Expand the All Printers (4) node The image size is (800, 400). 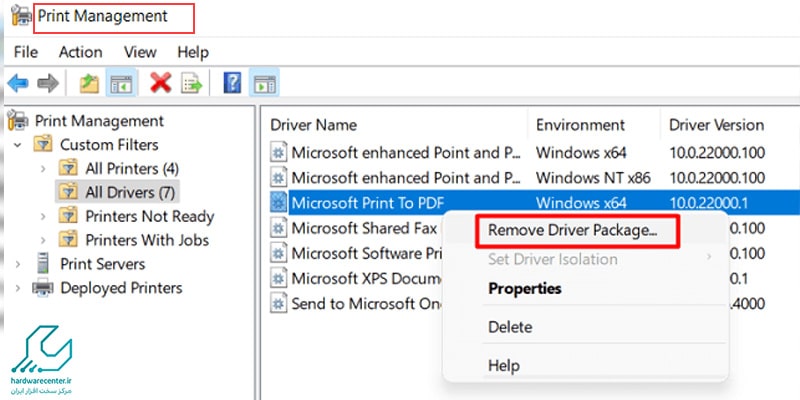(43, 168)
